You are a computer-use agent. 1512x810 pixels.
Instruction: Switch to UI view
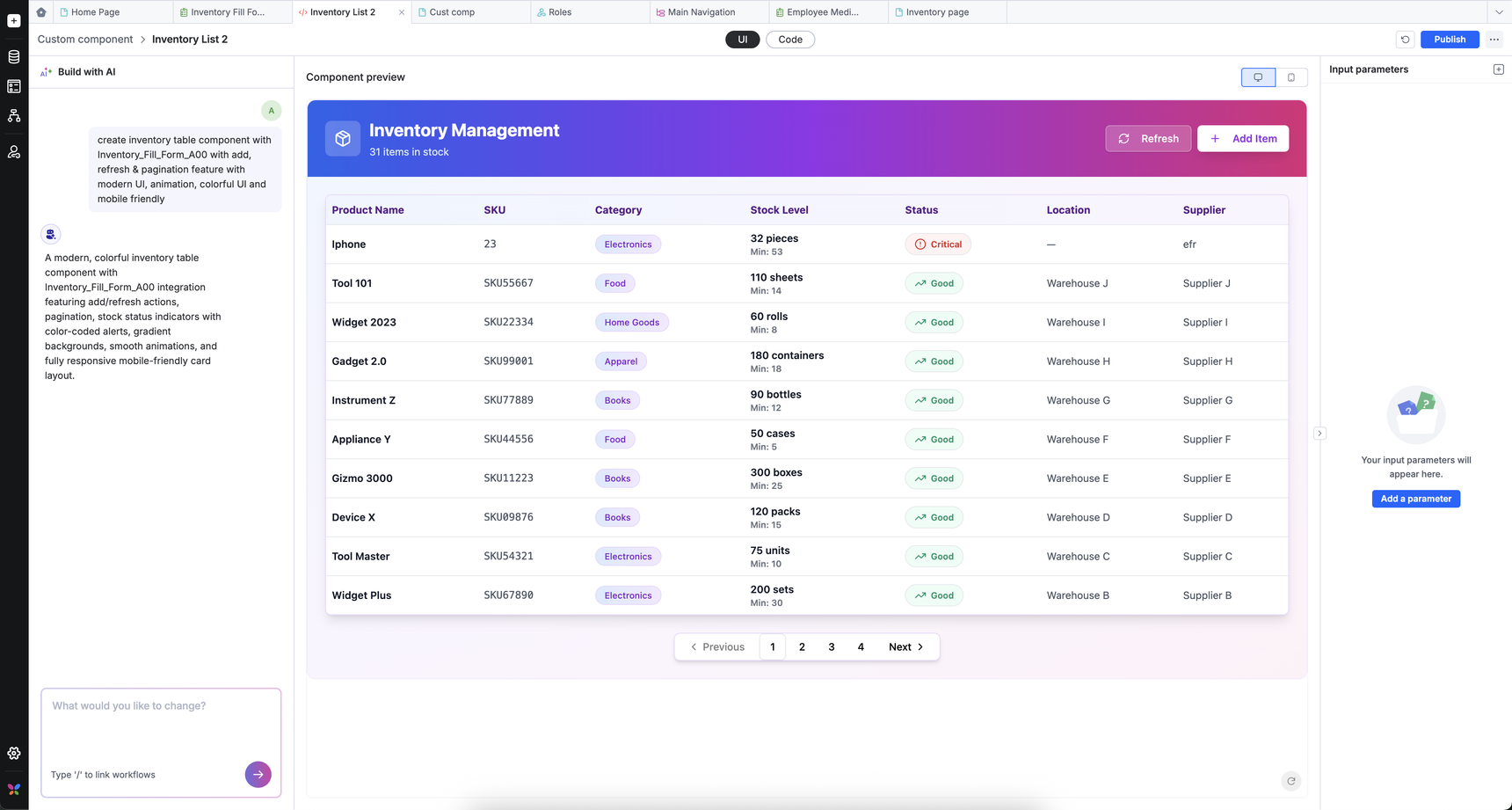(742, 40)
